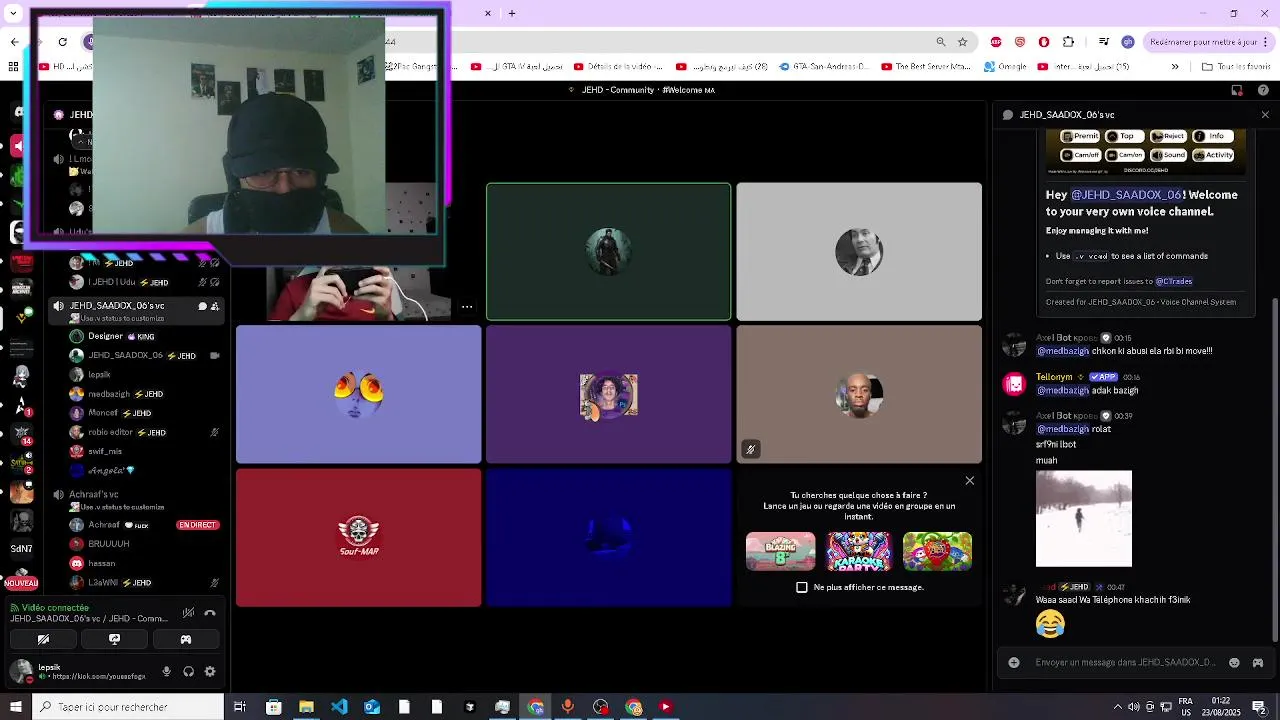Disconnect from voice call with hang-up icon
Image resolution: width=1280 pixels, height=720 pixels.
point(210,613)
